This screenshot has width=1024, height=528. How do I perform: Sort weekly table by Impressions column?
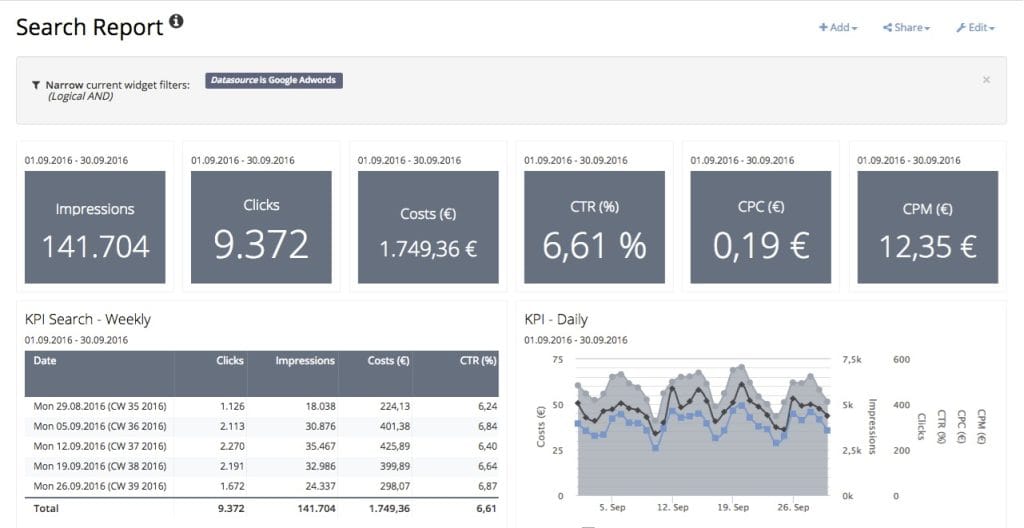tap(305, 361)
